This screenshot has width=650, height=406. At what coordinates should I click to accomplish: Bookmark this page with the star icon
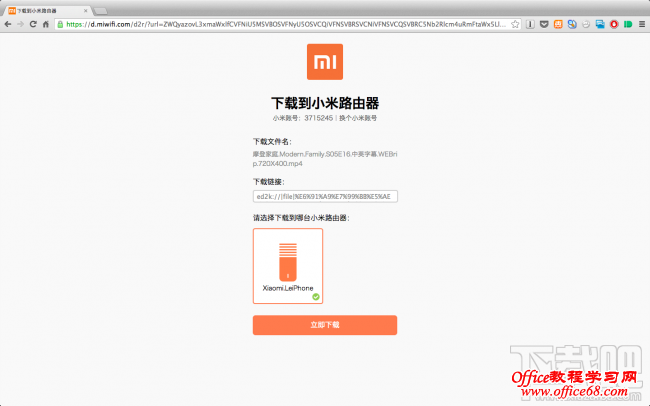click(515, 24)
